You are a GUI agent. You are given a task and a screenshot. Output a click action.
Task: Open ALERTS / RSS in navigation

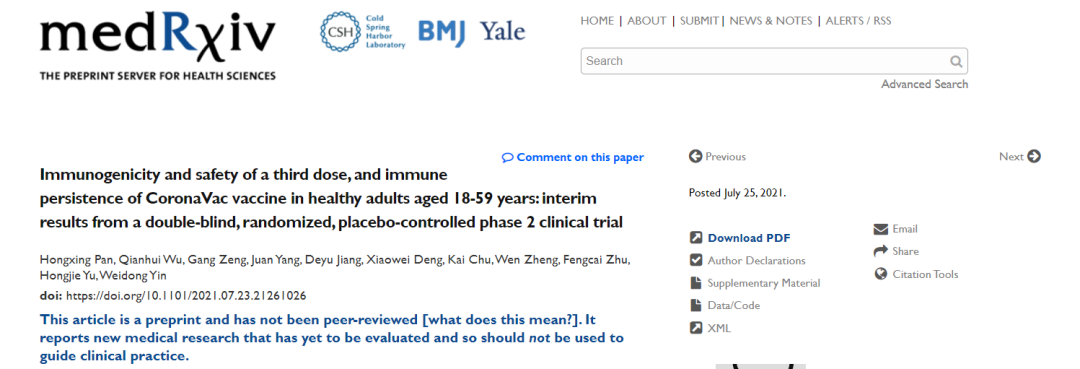coord(858,21)
